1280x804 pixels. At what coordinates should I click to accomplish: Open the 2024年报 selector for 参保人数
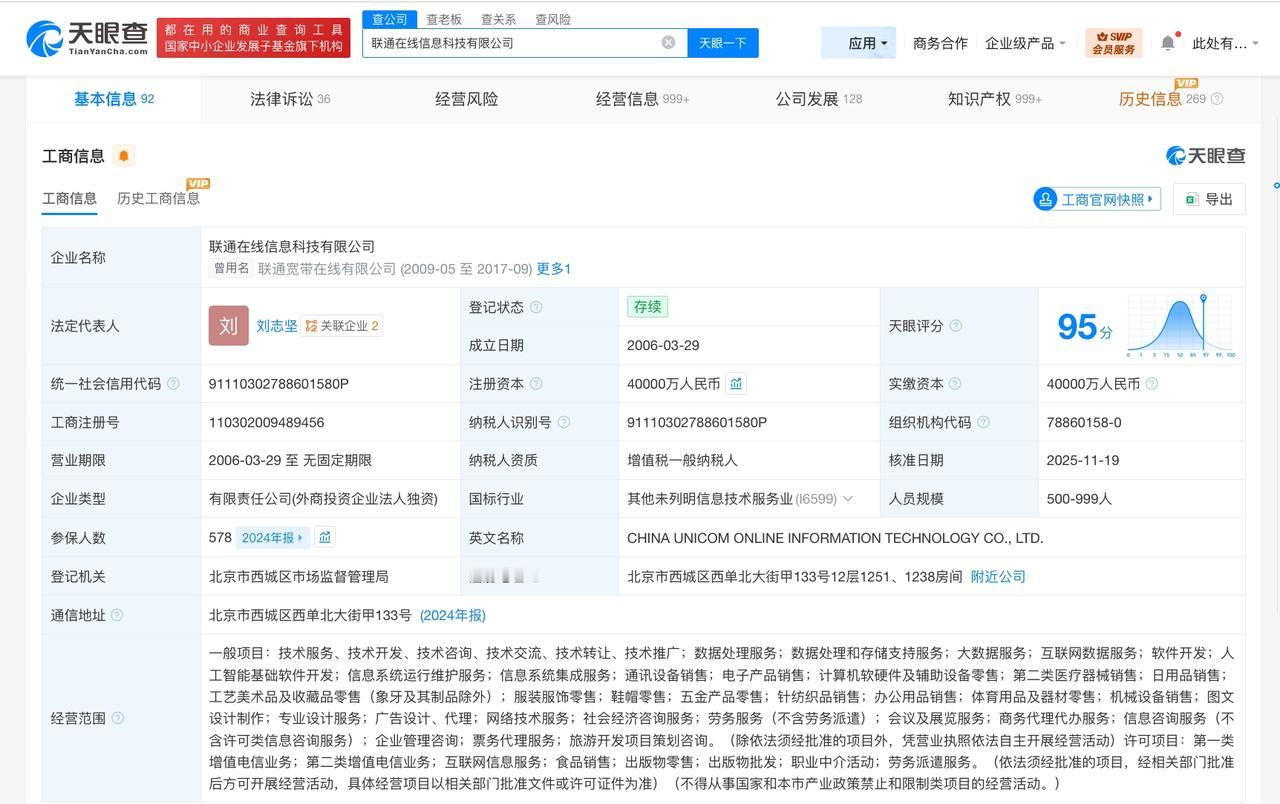272,538
